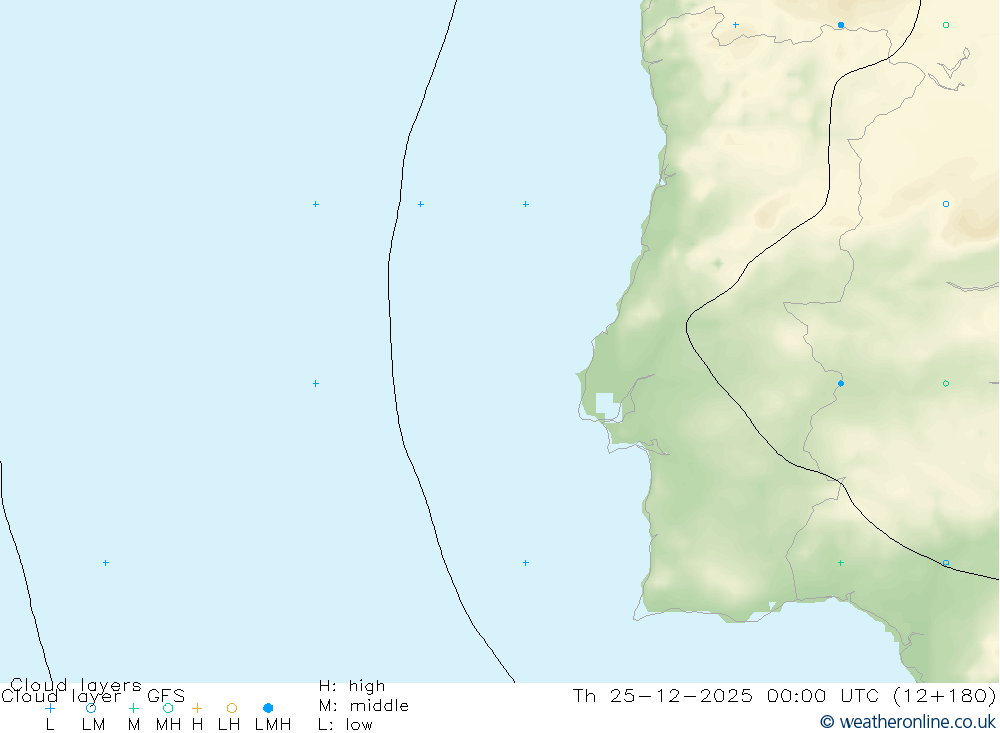The height and width of the screenshot is (733, 1000).
Task: Click the blue plus L legend symbol
Action: point(50,708)
